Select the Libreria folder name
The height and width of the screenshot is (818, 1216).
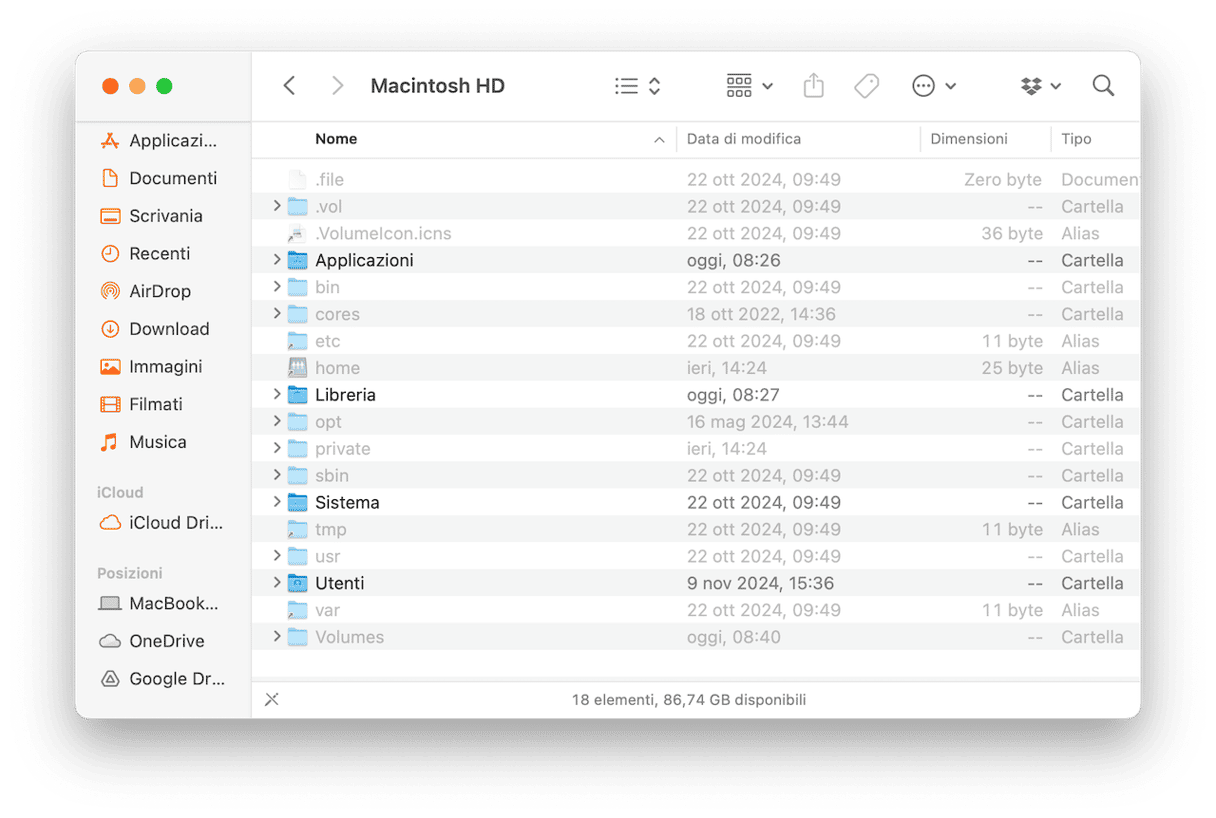[x=345, y=395]
